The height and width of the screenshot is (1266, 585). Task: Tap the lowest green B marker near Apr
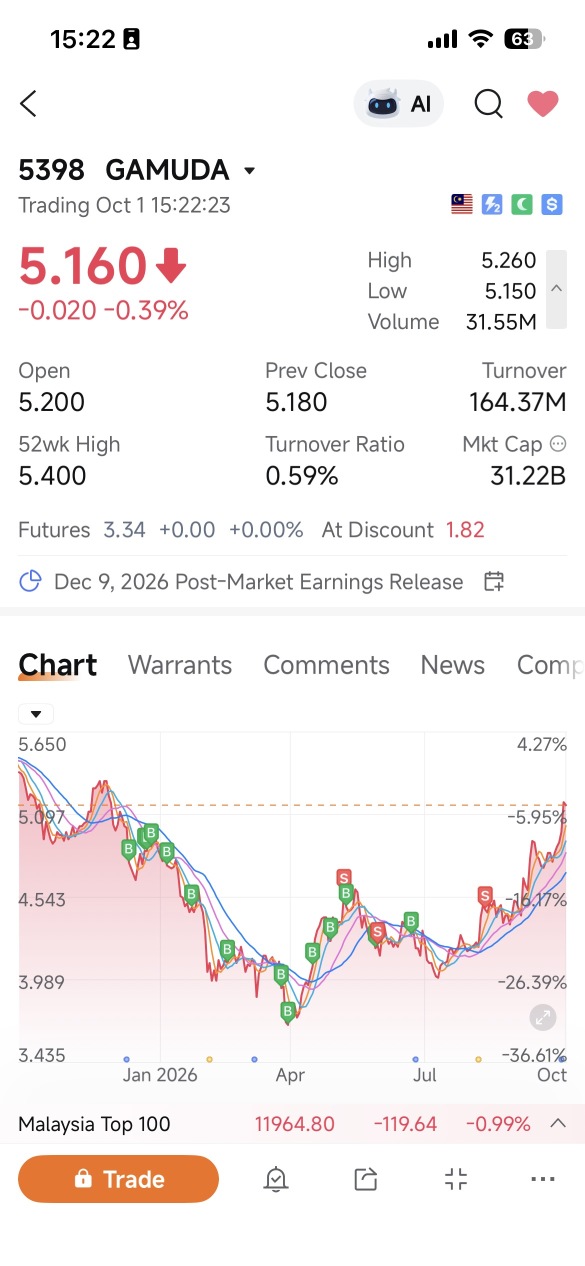pos(288,1012)
